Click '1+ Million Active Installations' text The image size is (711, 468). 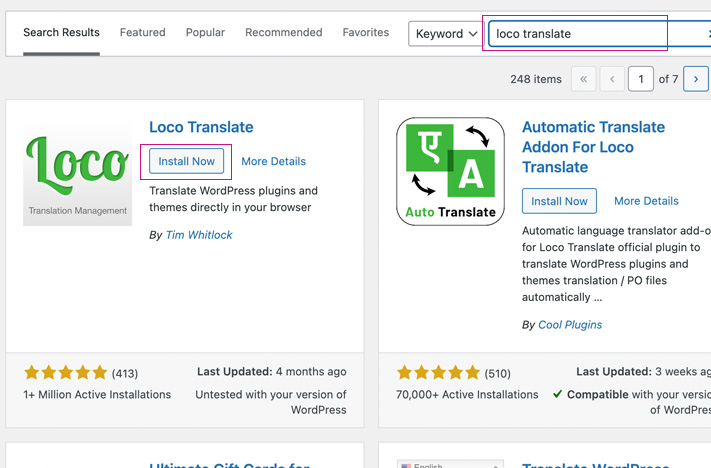(97, 395)
